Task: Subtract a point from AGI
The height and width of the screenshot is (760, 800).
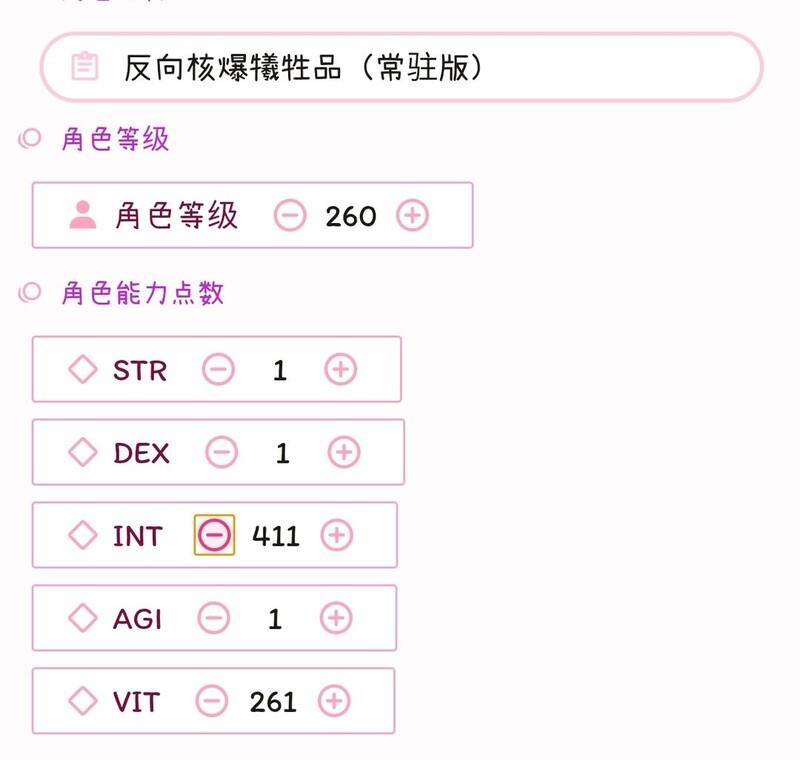Action: [213, 618]
